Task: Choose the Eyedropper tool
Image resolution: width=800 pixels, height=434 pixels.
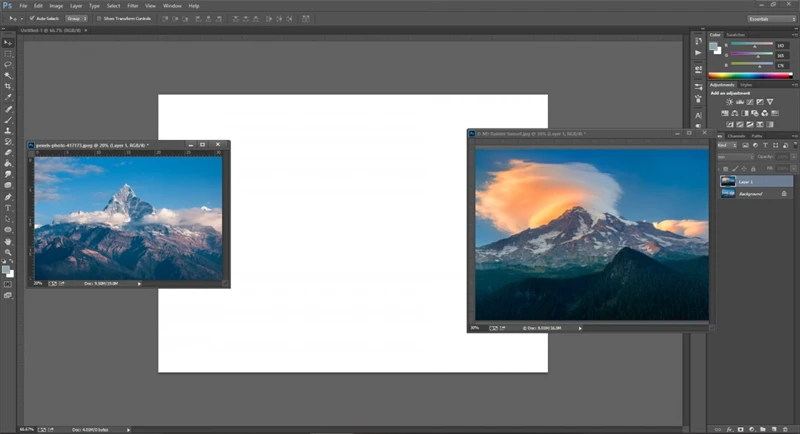Action: [8, 97]
